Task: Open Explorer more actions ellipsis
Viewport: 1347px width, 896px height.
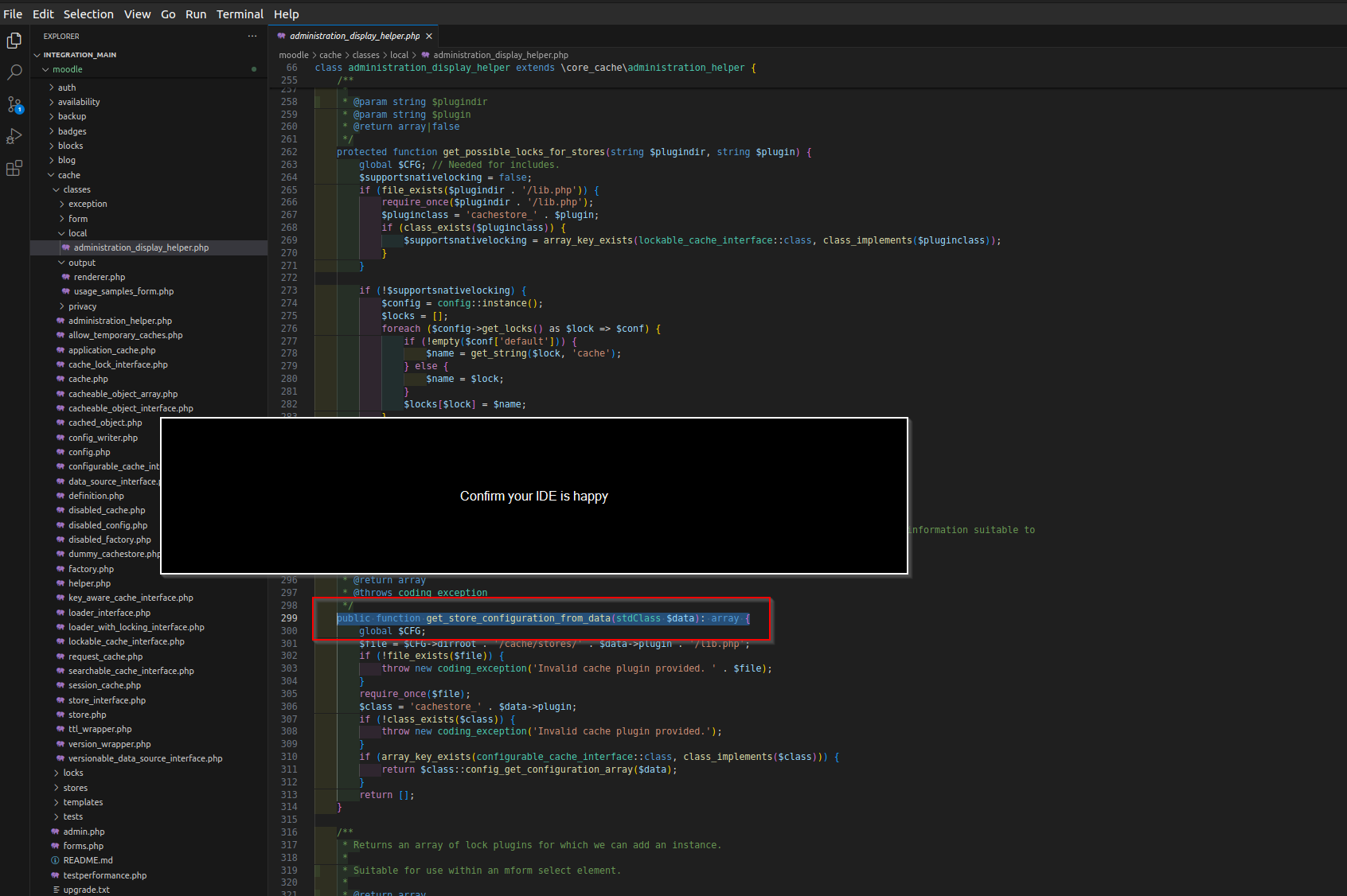Action: pos(252,36)
